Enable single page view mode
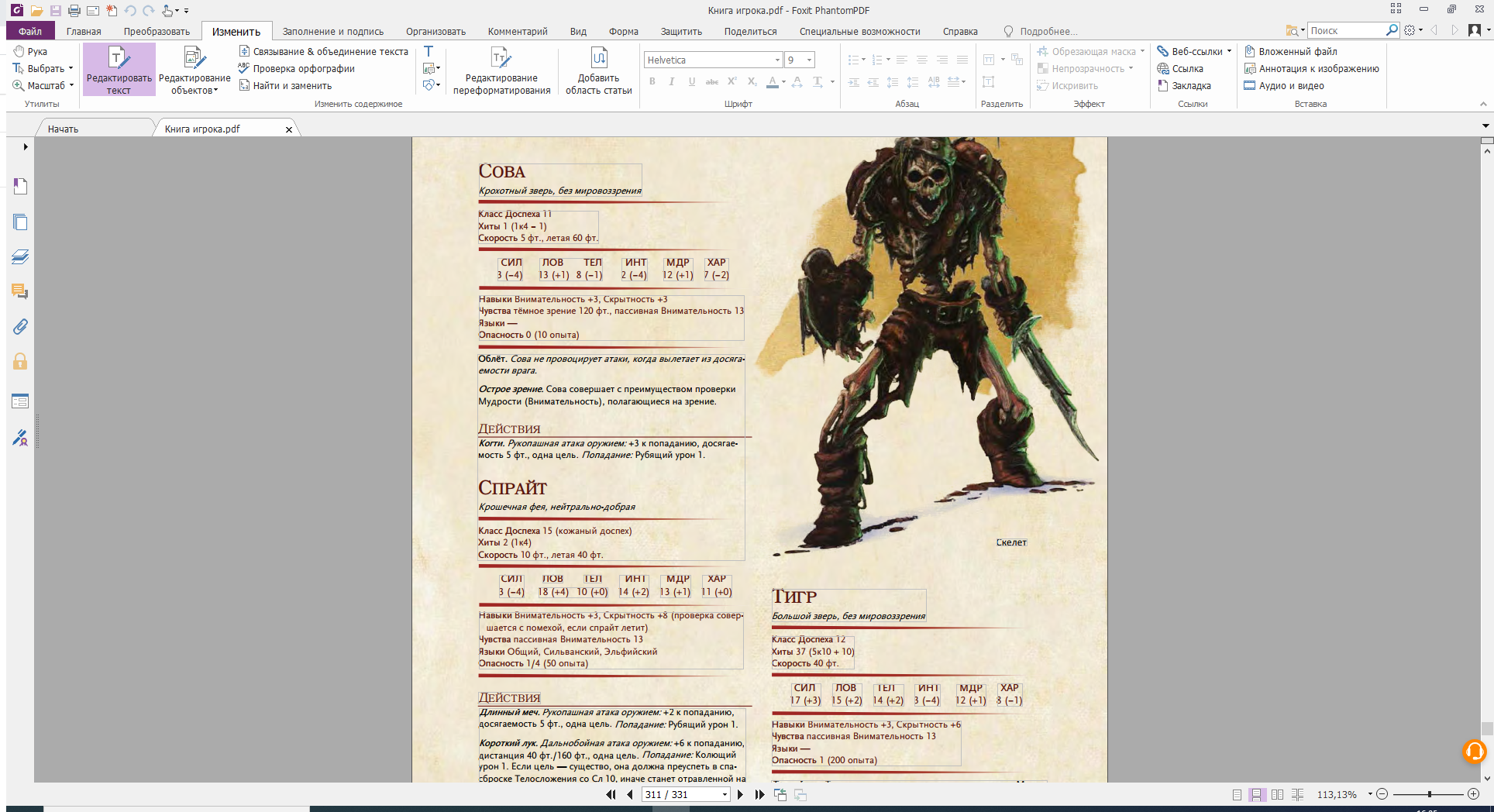Viewport: 1494px width, 812px height. point(1237,794)
